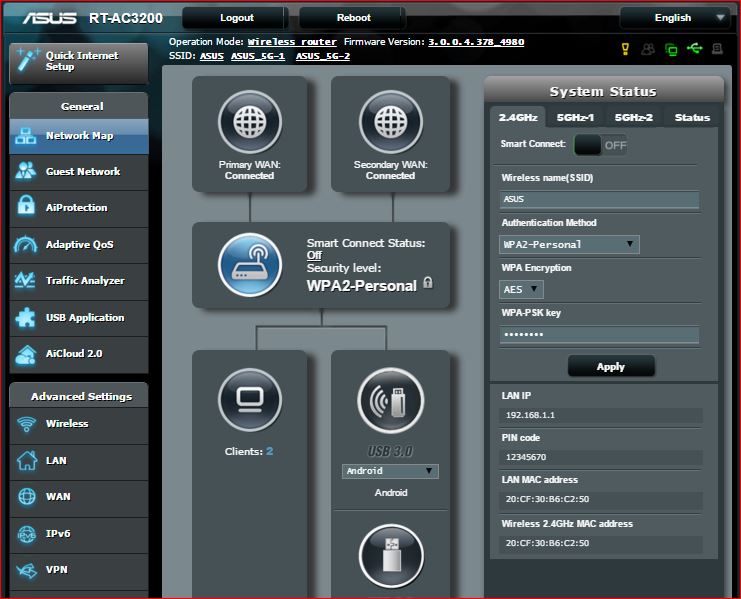
Task: Open Quick Internet Setup wizard
Action: point(78,63)
